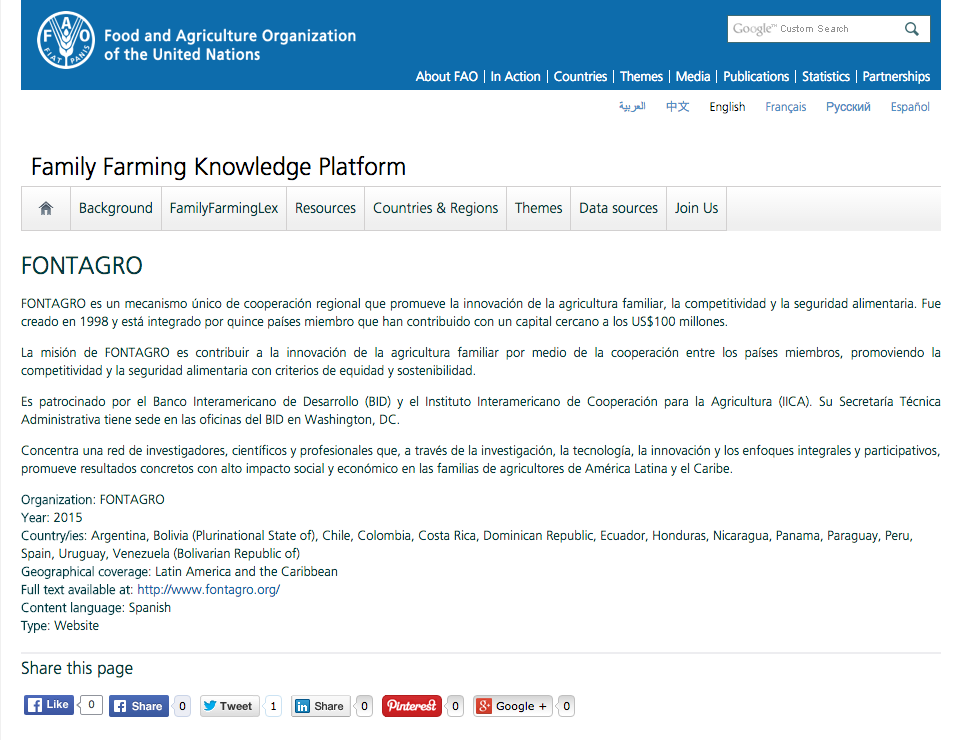This screenshot has height=740, width=961.
Task: Click the Facebook Like count bubble
Action: coord(91,704)
